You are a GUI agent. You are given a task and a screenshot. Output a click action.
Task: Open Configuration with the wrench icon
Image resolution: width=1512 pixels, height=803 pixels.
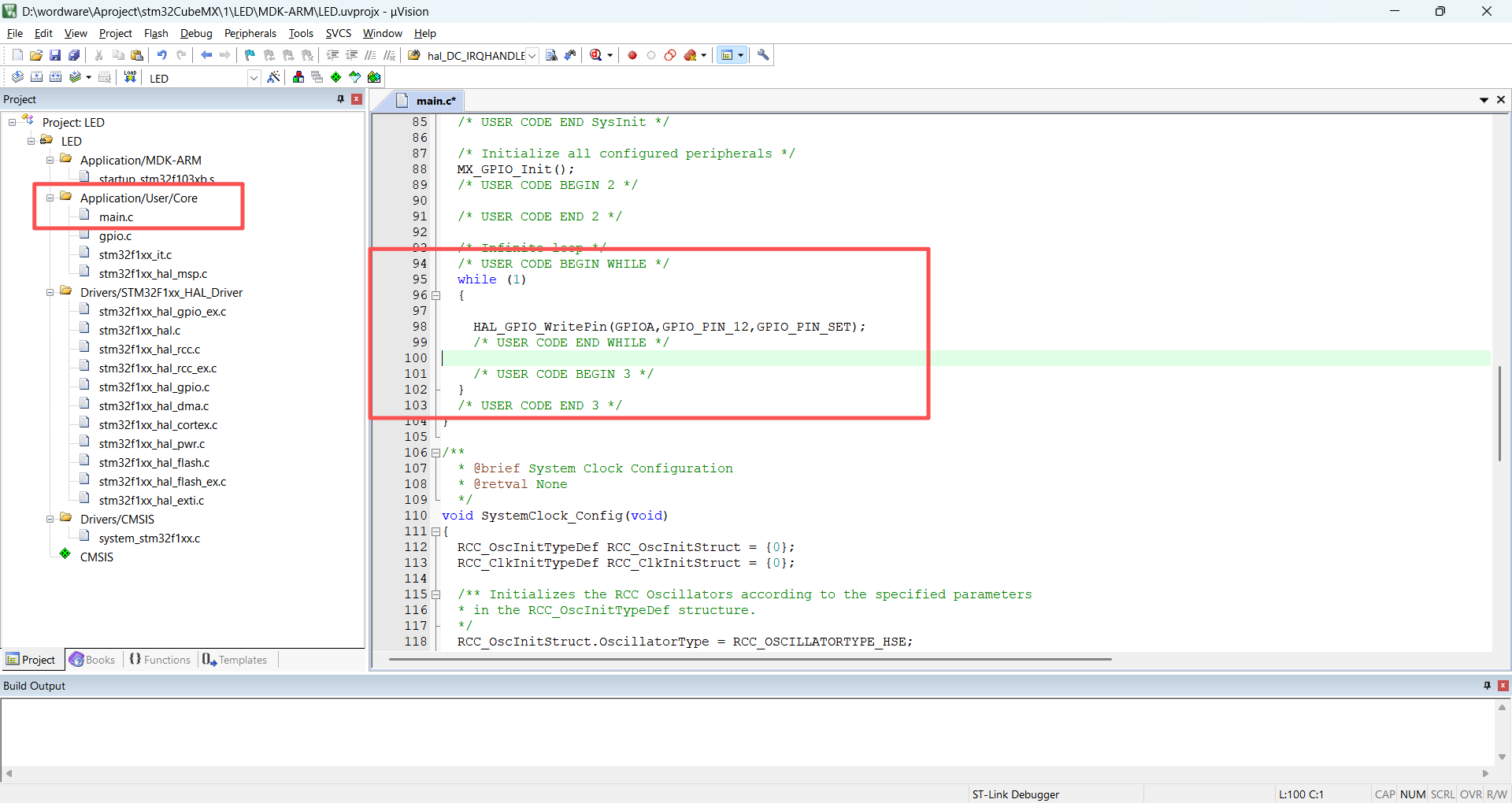tap(763, 55)
